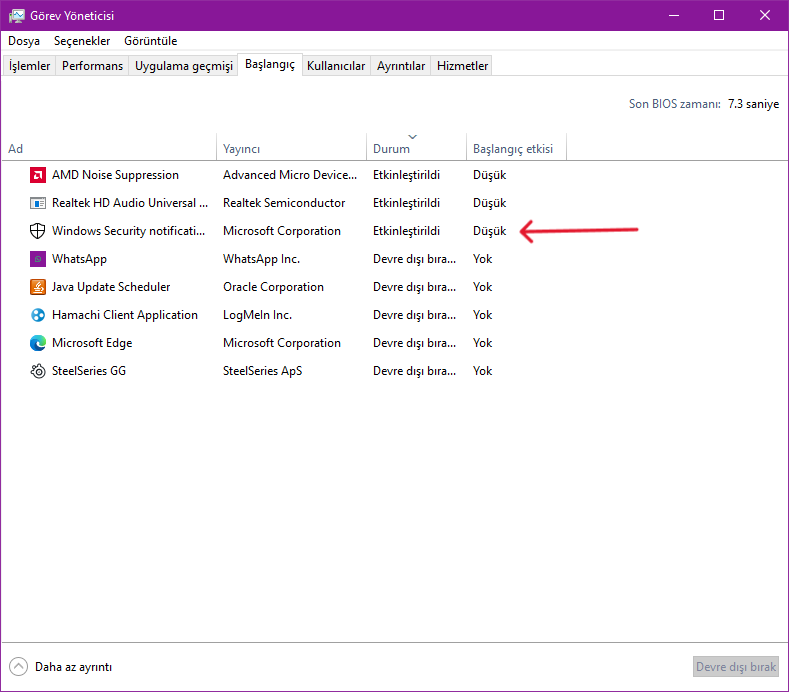Open the Seçenekler menu
Screen dimensions: 789x692
[82, 41]
